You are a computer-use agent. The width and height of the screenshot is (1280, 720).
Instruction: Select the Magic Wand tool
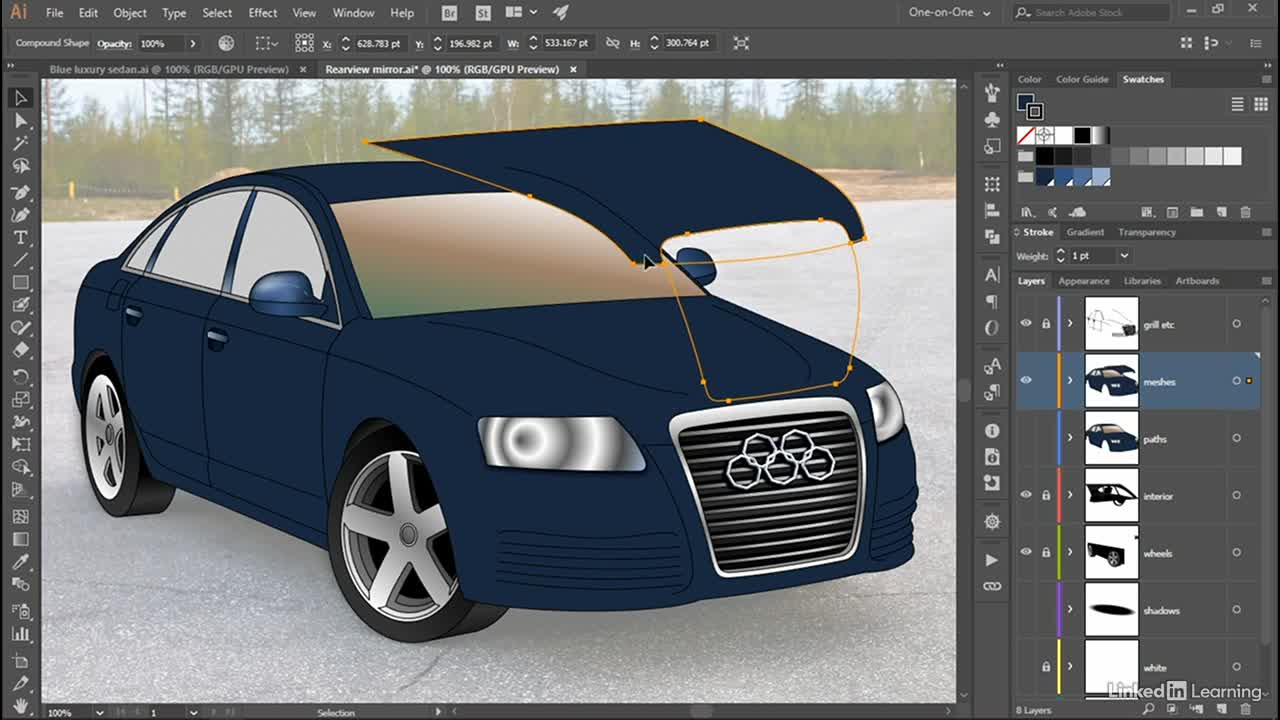click(x=20, y=144)
